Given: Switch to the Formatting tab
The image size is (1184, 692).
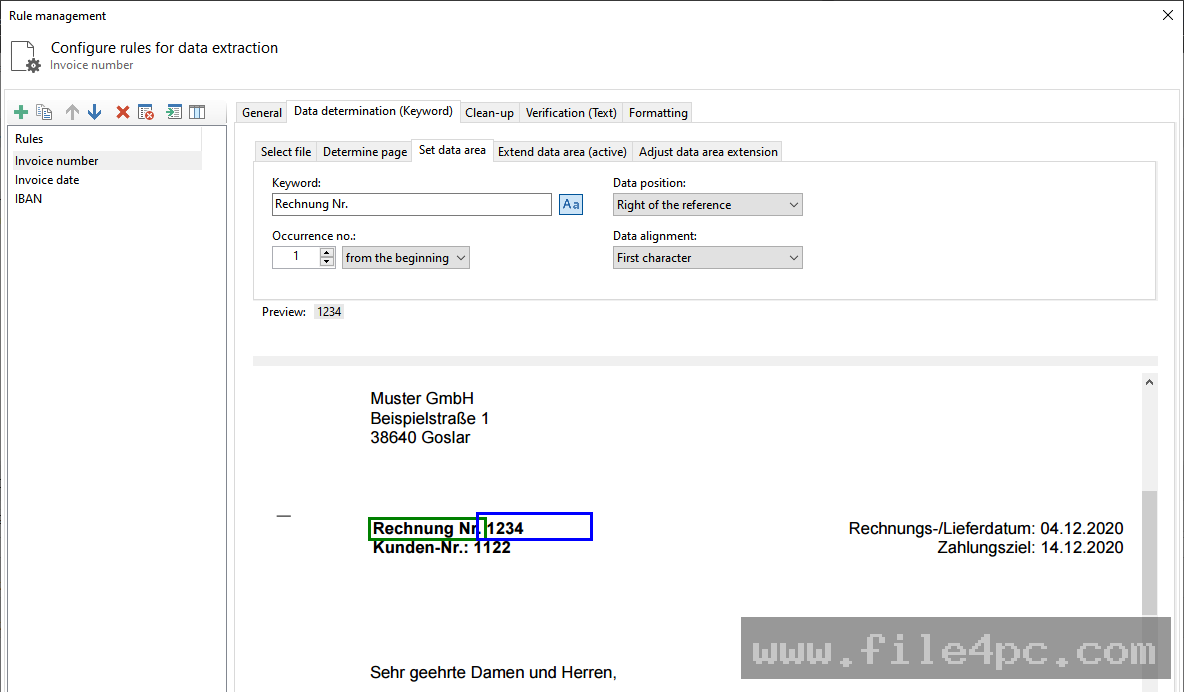Looking at the screenshot, I should tap(658, 113).
